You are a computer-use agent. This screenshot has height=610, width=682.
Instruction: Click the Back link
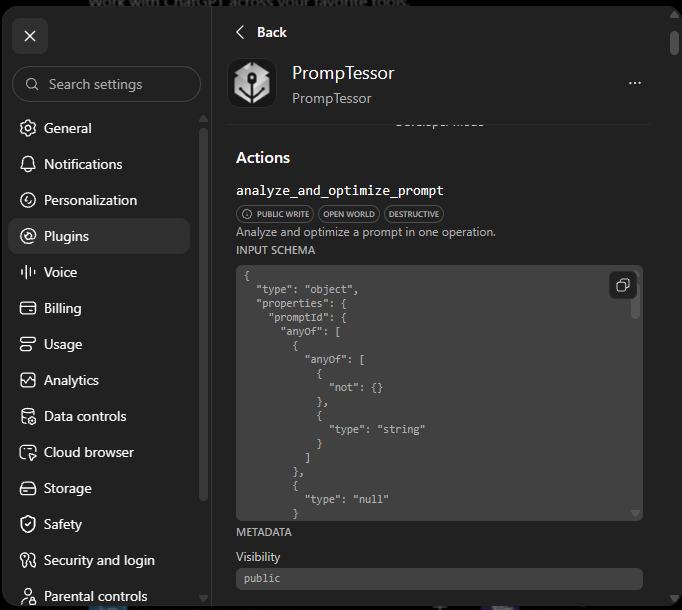point(272,32)
